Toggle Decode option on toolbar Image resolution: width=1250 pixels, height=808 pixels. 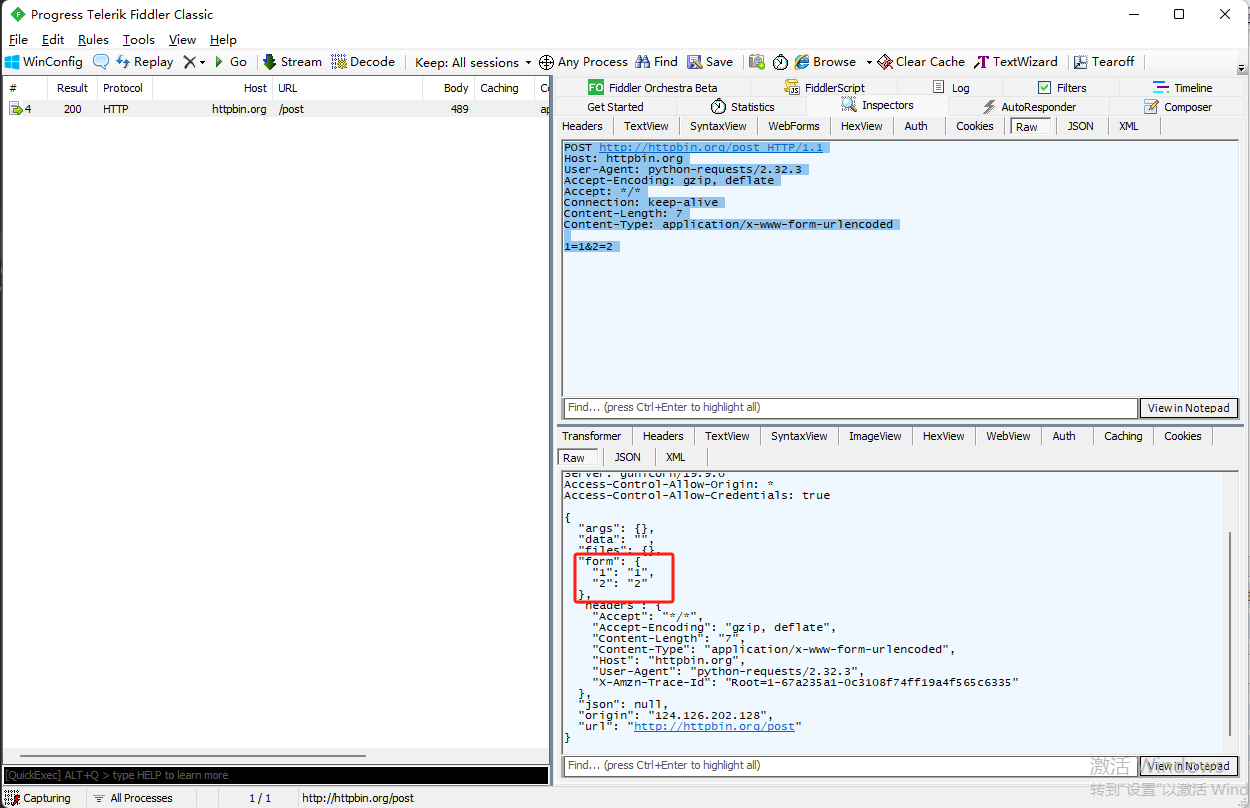click(x=363, y=62)
